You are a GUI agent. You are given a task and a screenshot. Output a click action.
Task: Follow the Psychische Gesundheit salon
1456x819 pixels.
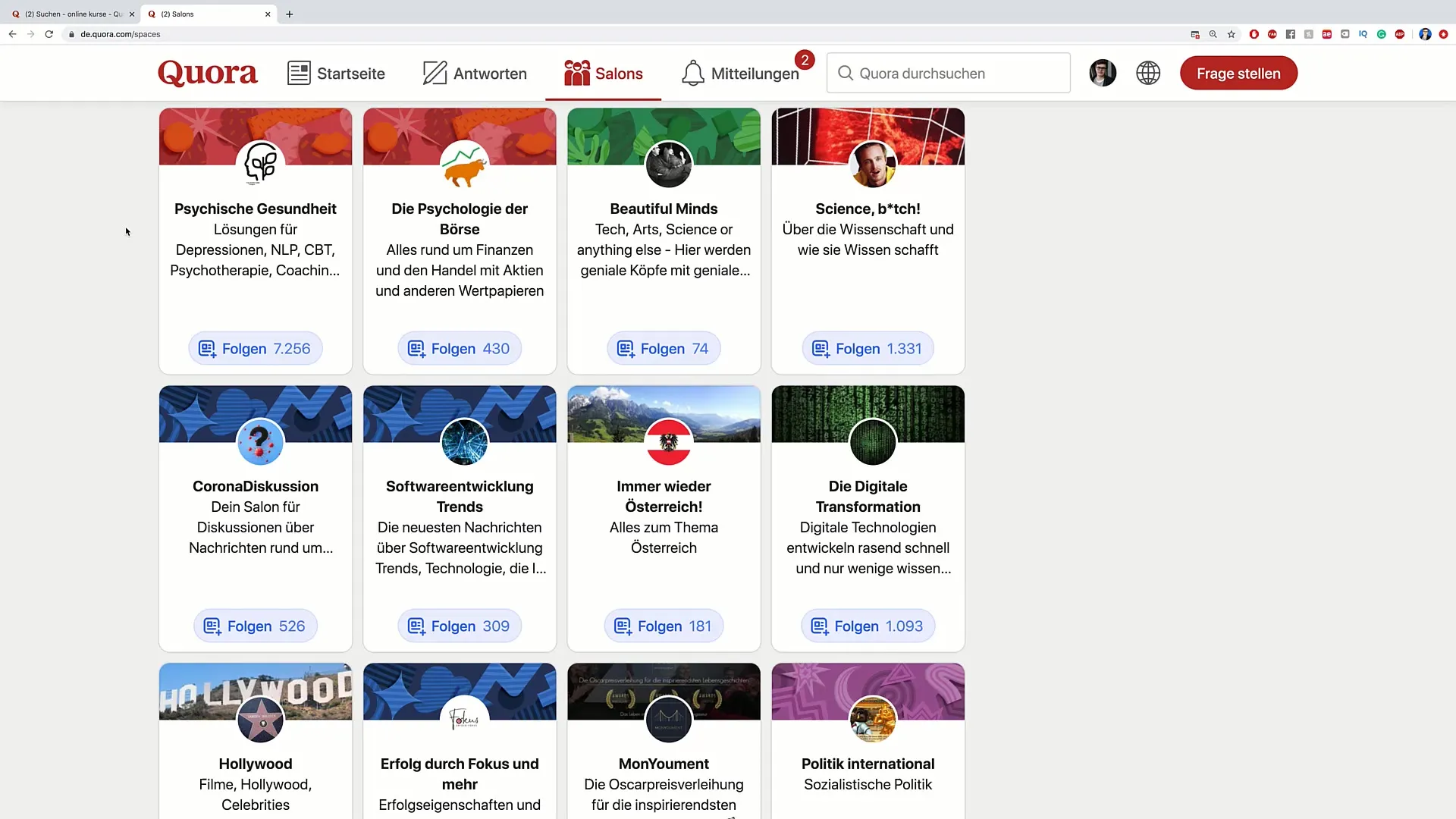point(256,349)
